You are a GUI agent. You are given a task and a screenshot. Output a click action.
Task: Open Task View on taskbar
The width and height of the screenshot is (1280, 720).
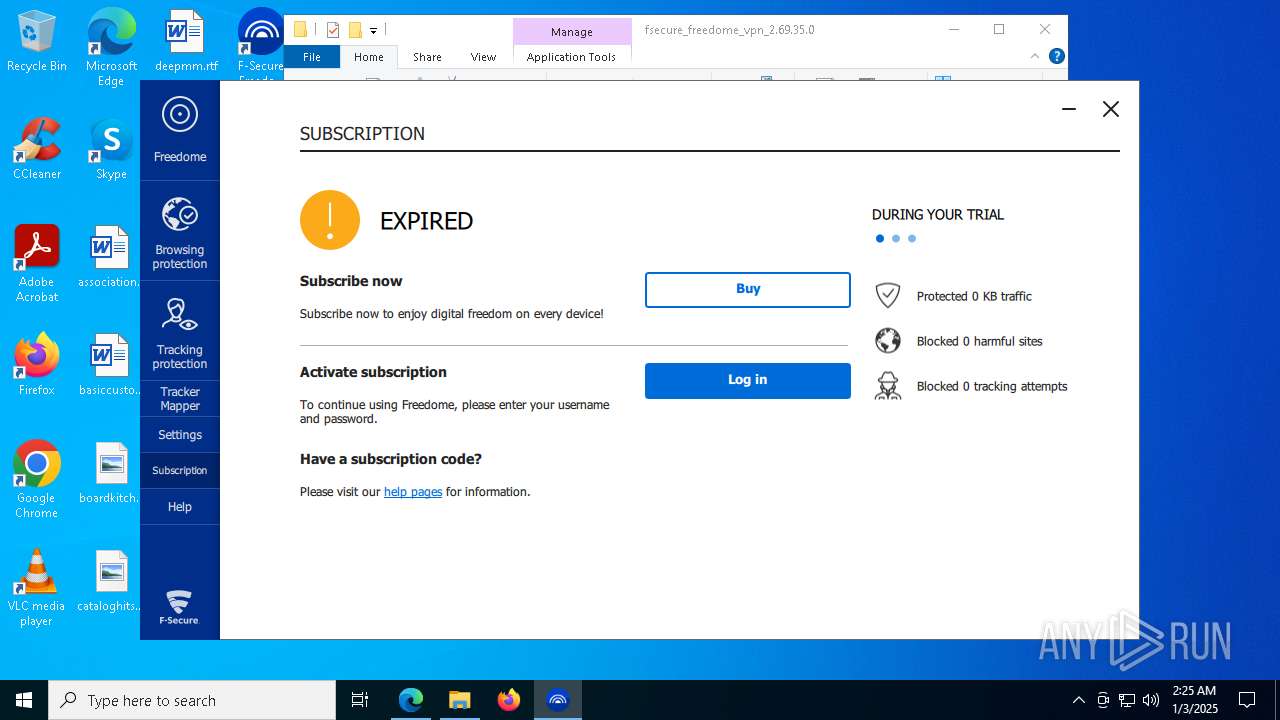tap(360, 700)
